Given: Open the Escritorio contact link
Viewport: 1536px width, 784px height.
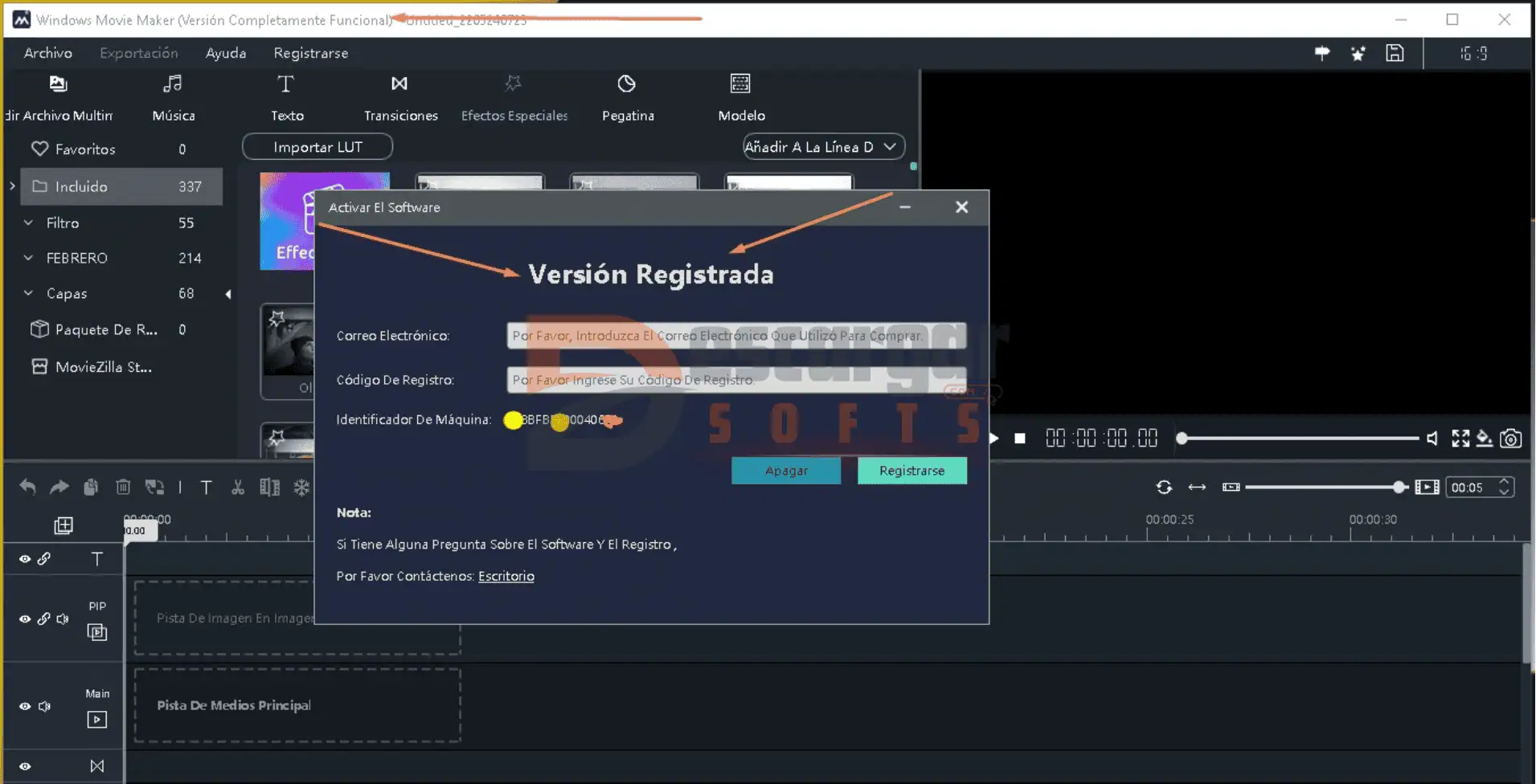Looking at the screenshot, I should 506,576.
